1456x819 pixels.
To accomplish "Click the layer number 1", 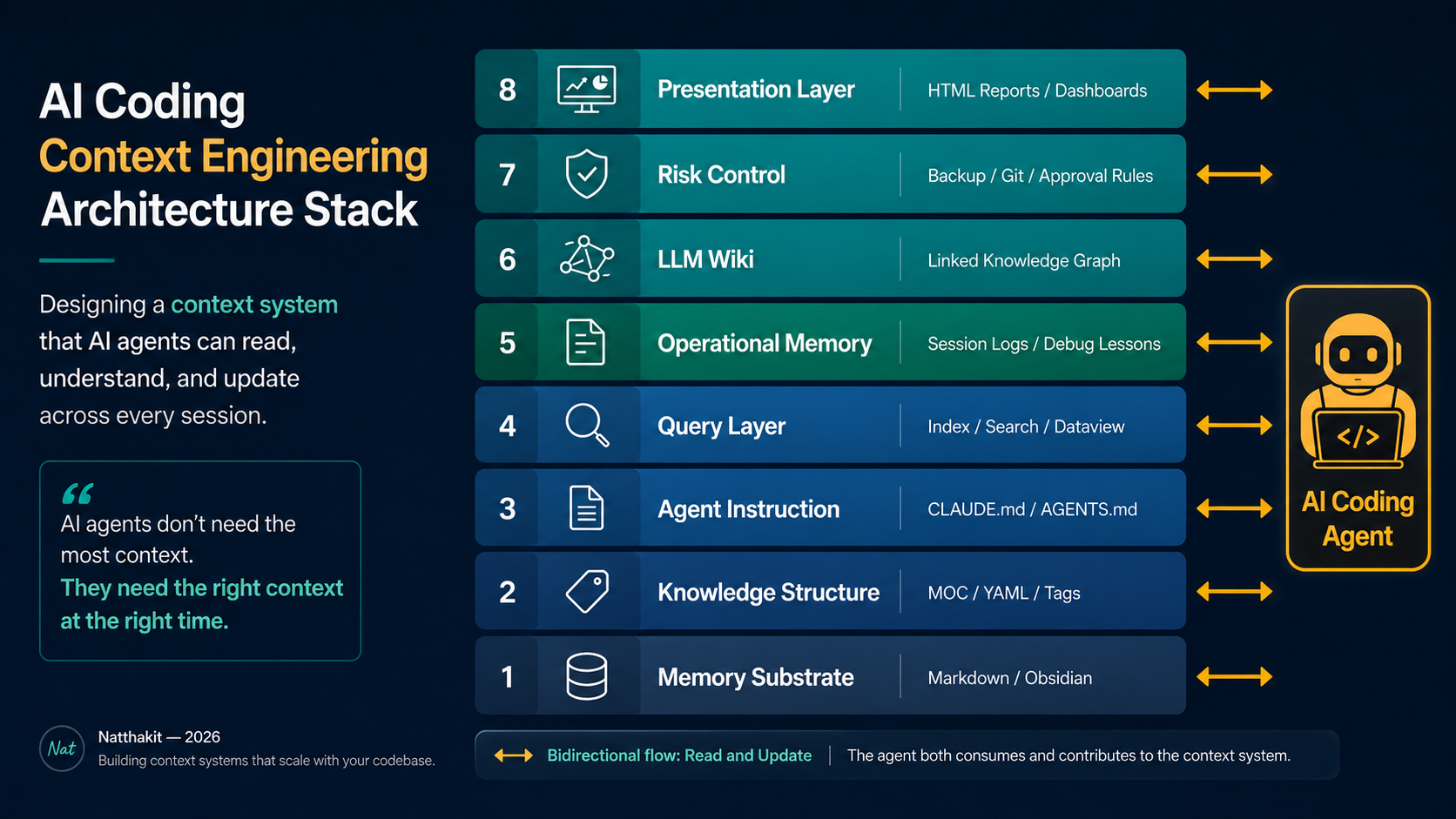I will tap(507, 677).
